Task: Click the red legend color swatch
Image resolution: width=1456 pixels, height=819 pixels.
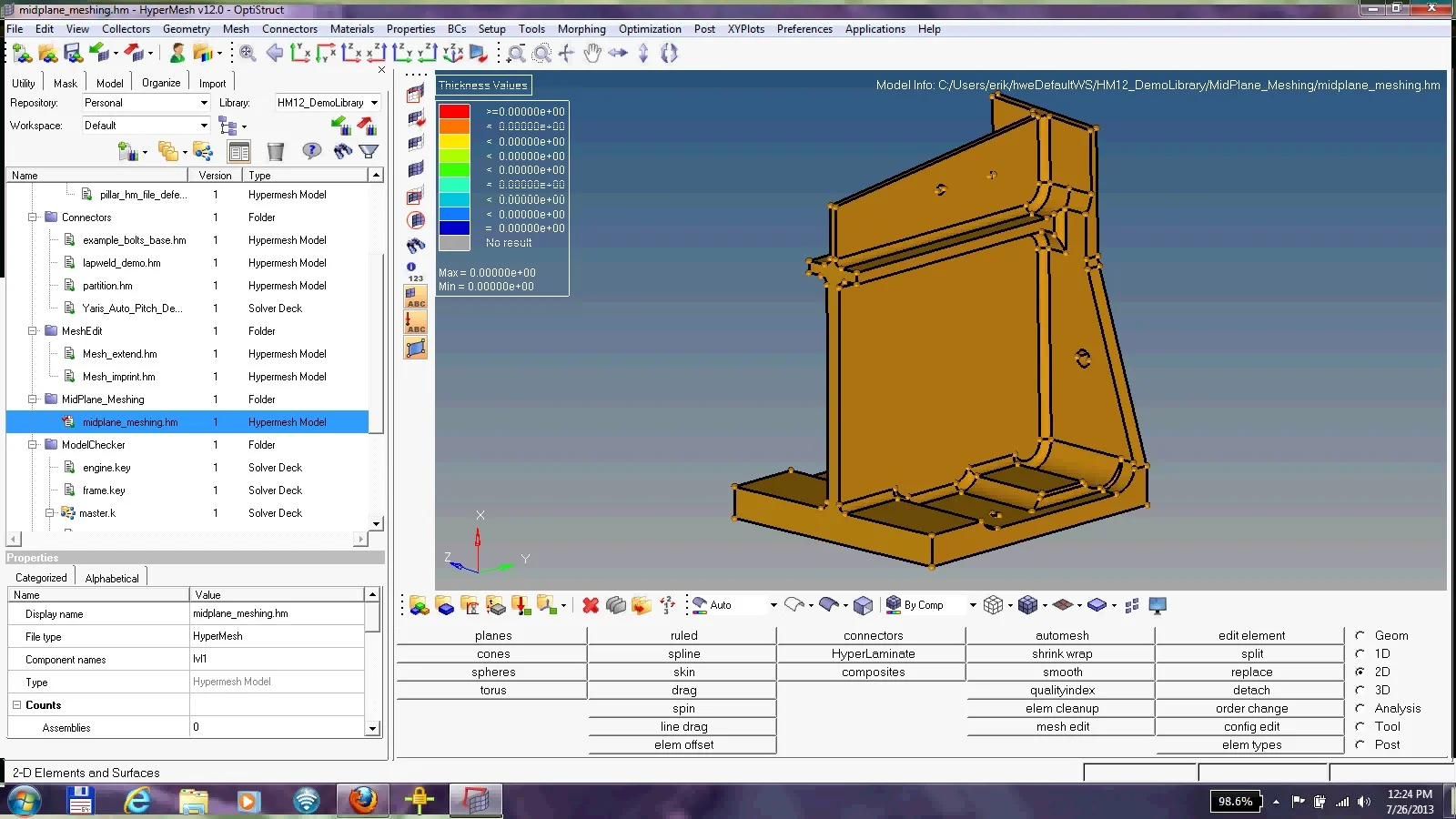Action: pyautogui.click(x=454, y=112)
